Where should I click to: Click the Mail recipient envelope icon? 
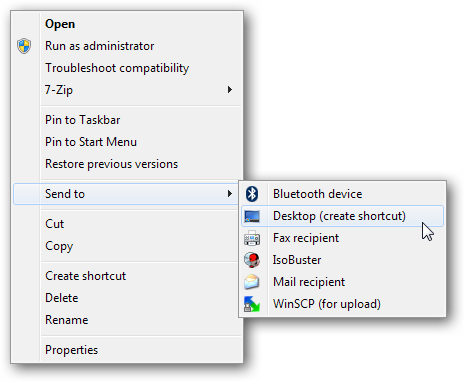click(252, 282)
